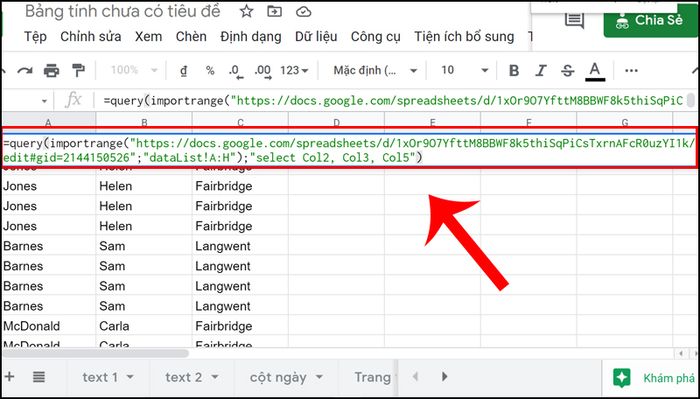Open the name box dropdown arrow
Screen dimensions: 700x399
click(x=44, y=101)
